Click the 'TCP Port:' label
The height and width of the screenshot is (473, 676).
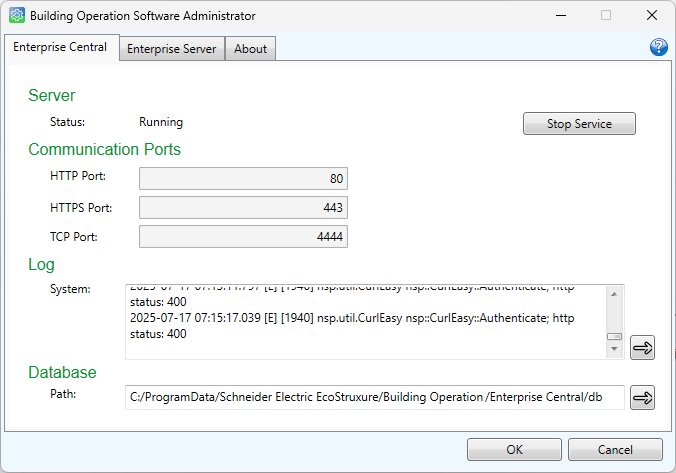pos(74,237)
